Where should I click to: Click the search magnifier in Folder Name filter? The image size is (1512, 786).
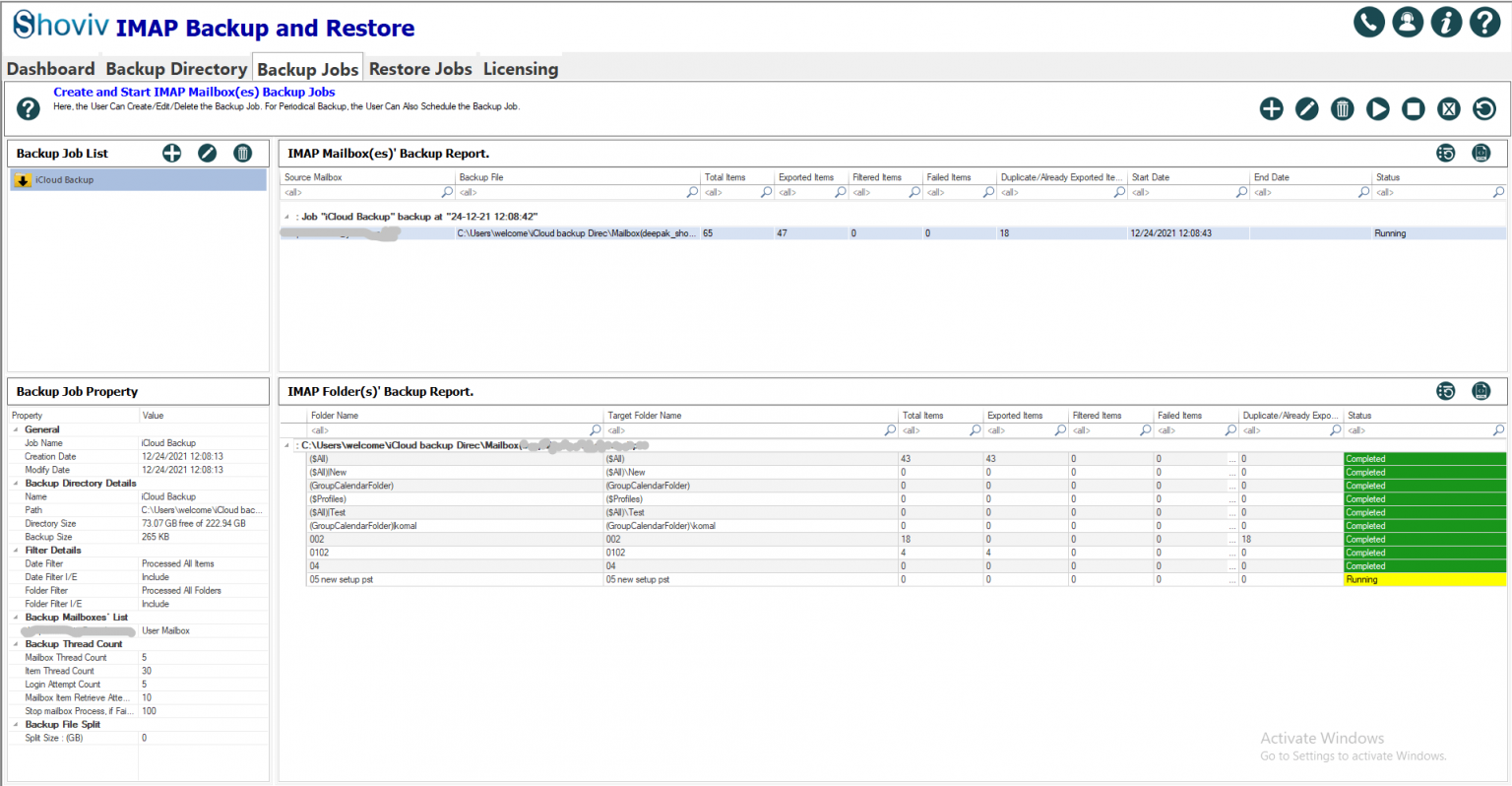pyautogui.click(x=596, y=430)
